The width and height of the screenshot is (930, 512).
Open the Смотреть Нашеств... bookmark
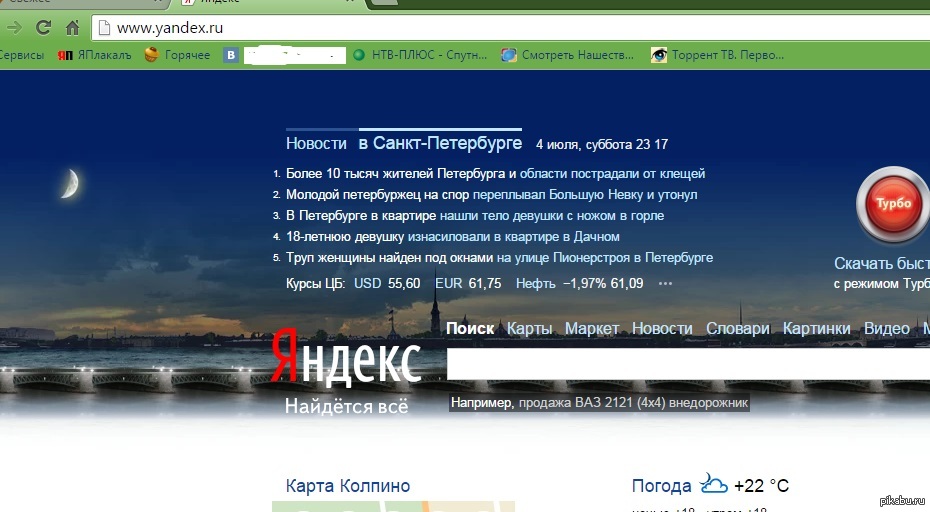(x=568, y=55)
